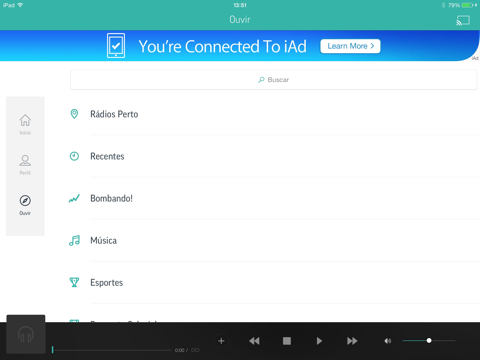Tap the Chromecast cast icon
The image size is (480, 360).
(463, 20)
